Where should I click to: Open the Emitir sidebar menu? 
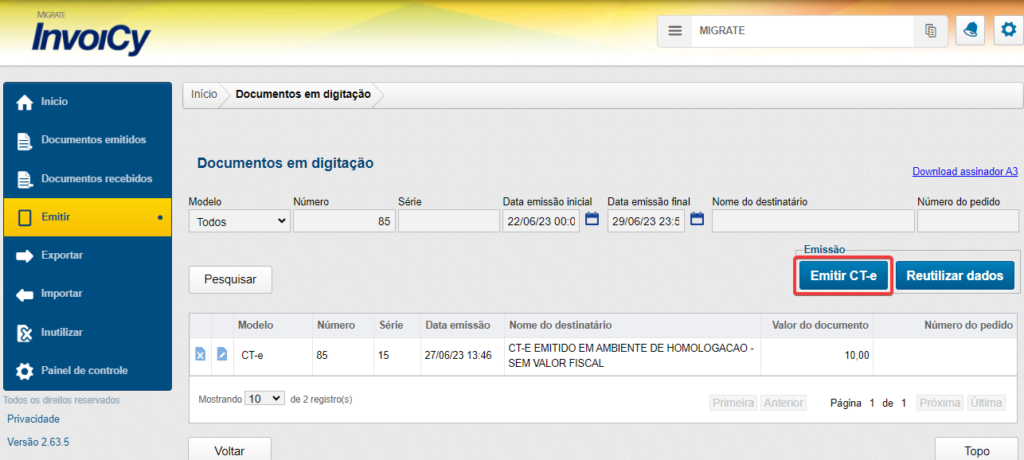(x=87, y=216)
